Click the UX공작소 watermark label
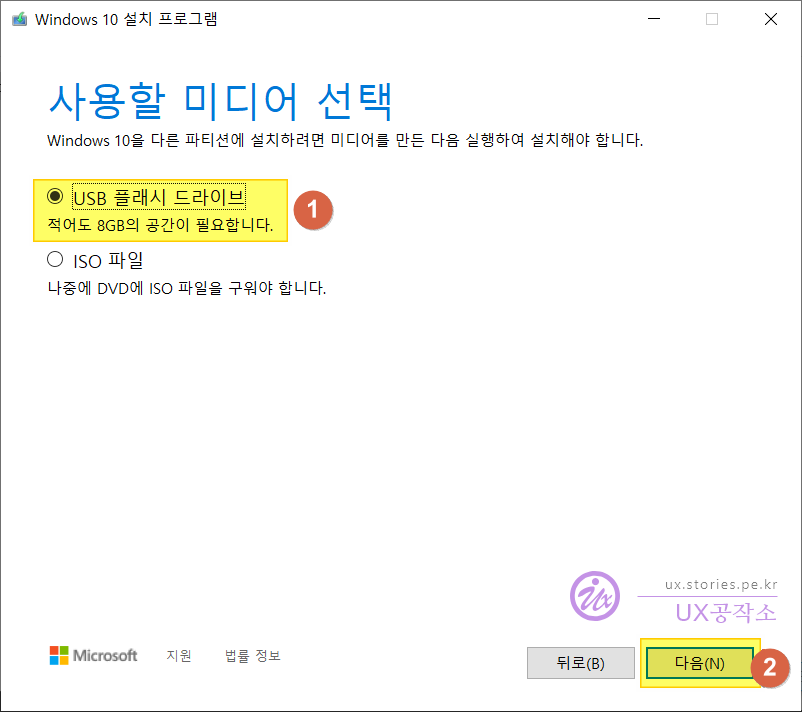Screen dimensions: 802x712 pos(725,611)
